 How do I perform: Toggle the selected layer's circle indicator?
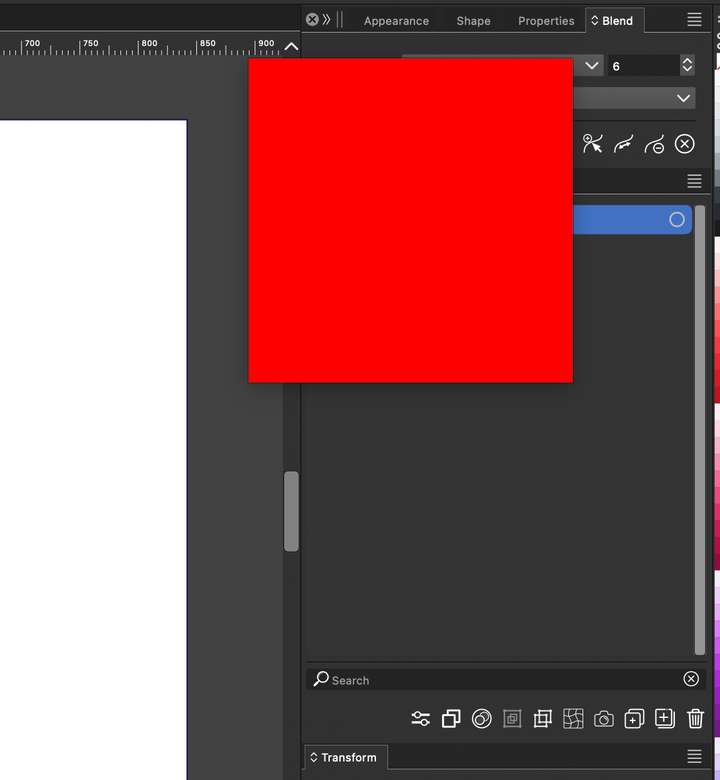click(677, 219)
